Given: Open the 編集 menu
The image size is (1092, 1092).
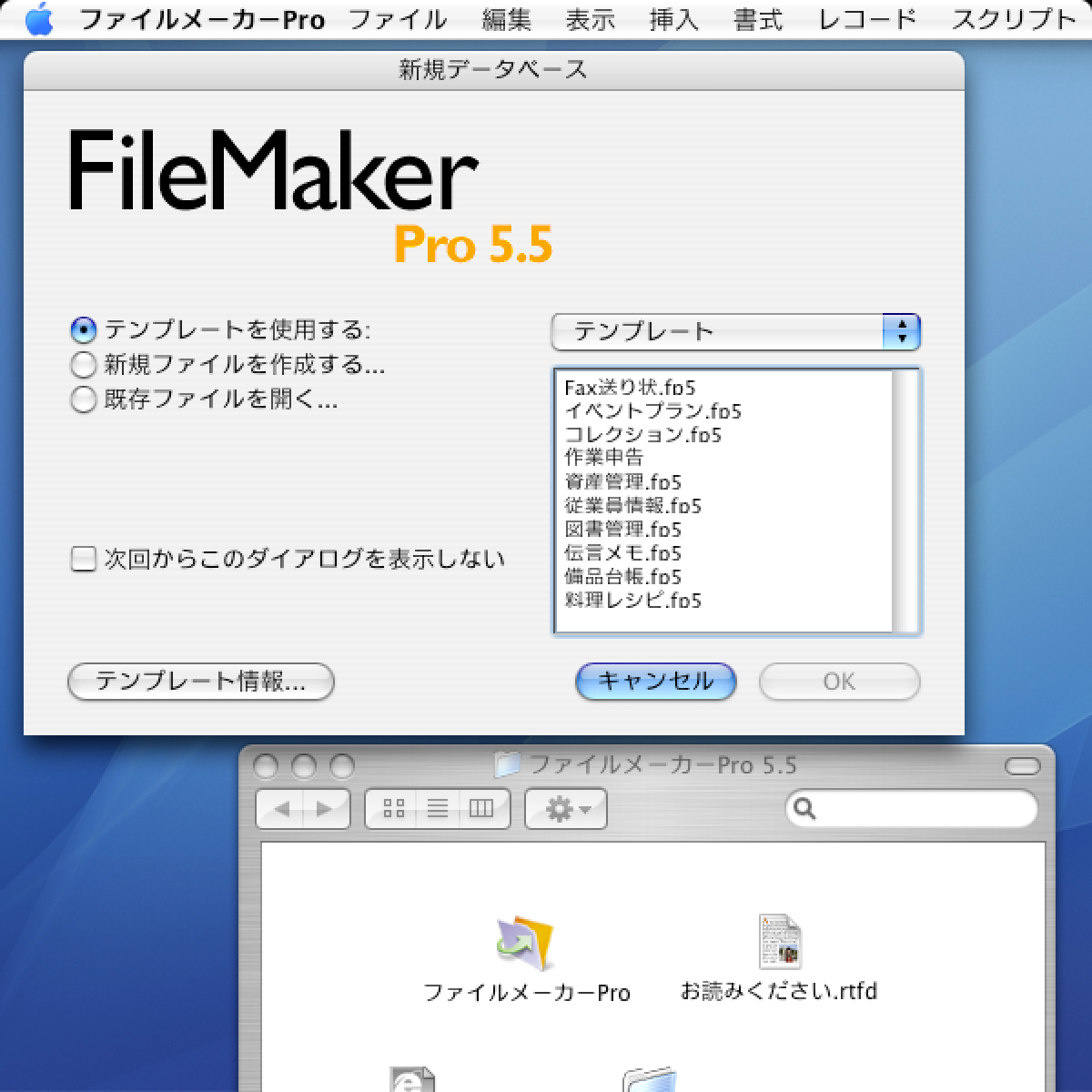Looking at the screenshot, I should pyautogui.click(x=506, y=20).
